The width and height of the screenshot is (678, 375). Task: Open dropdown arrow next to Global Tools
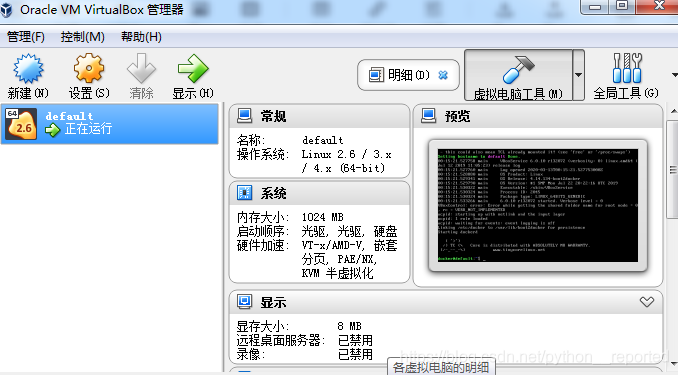[x=675, y=75]
